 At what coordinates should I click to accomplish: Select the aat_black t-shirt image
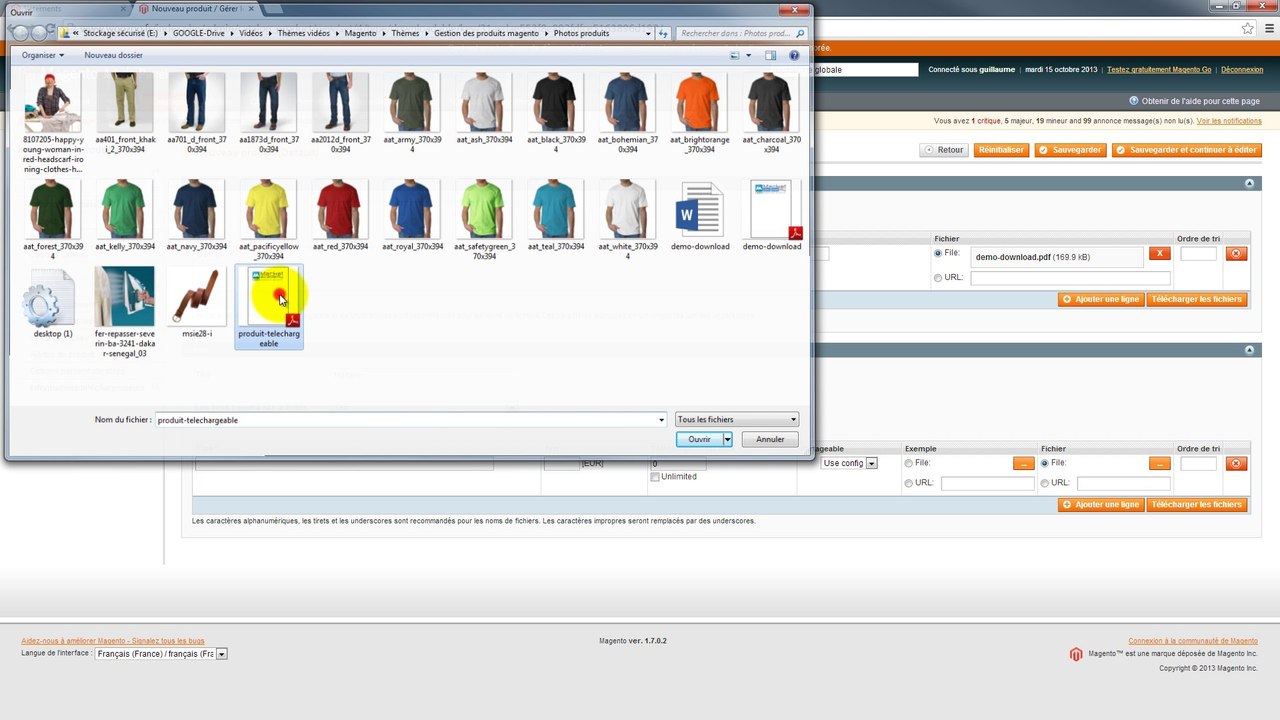pos(556,113)
